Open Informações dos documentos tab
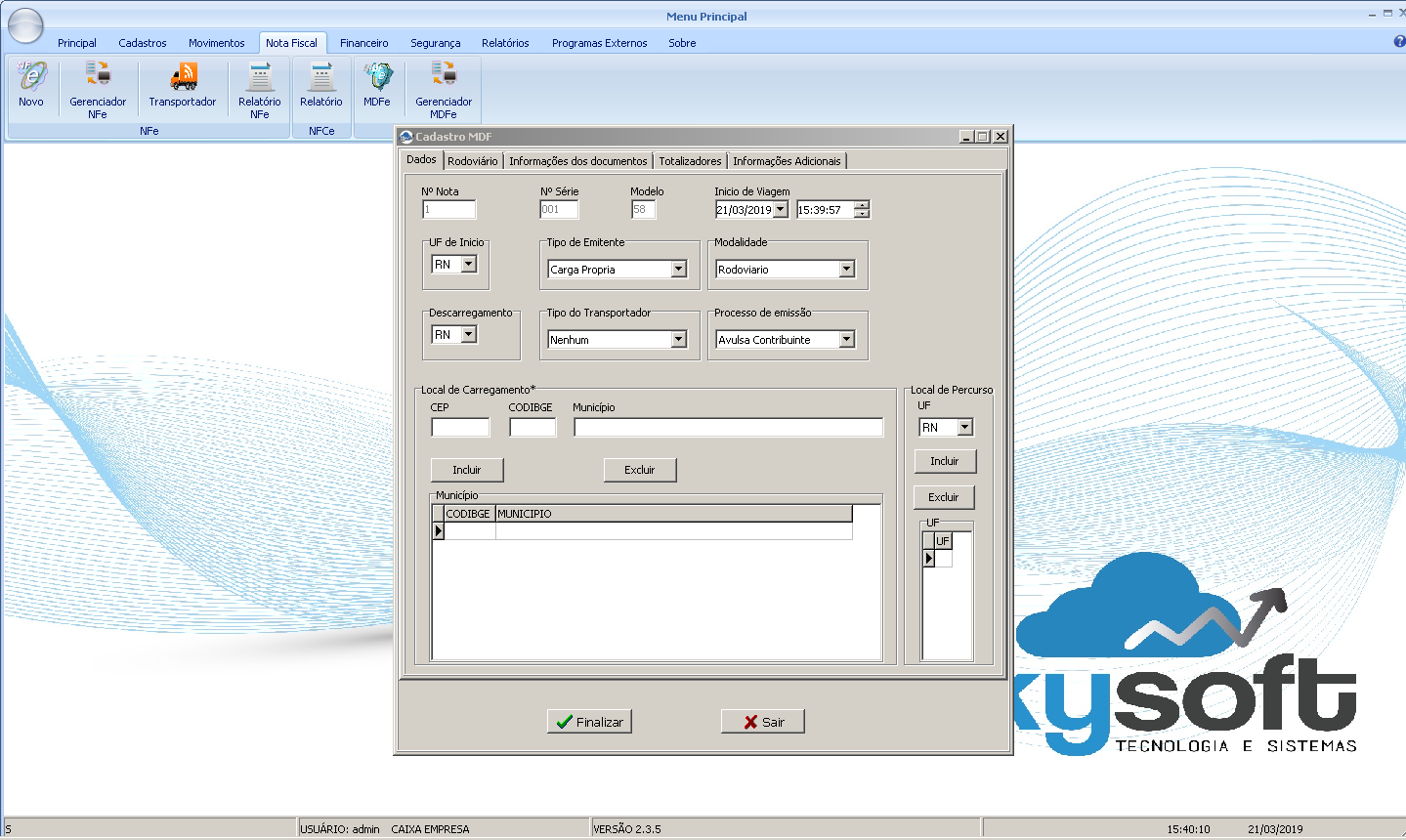1406x840 pixels. [578, 161]
